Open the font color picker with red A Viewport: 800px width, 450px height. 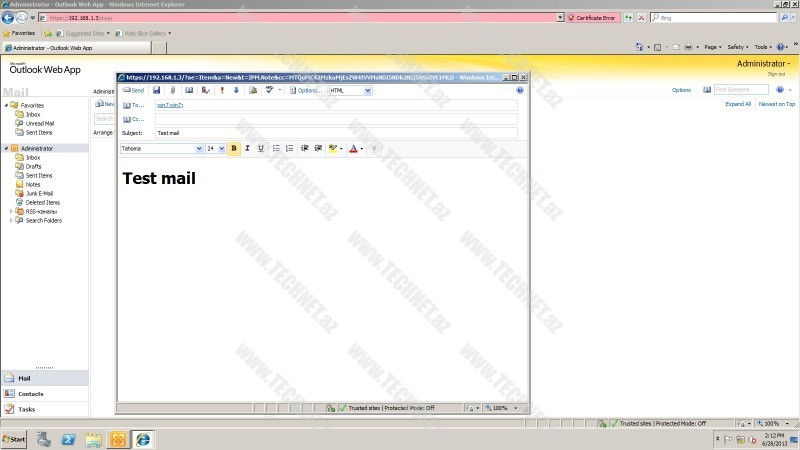coord(355,148)
